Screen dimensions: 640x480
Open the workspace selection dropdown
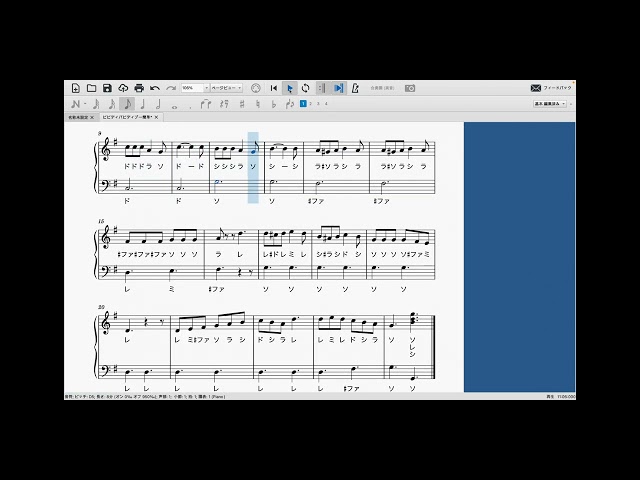(550, 104)
